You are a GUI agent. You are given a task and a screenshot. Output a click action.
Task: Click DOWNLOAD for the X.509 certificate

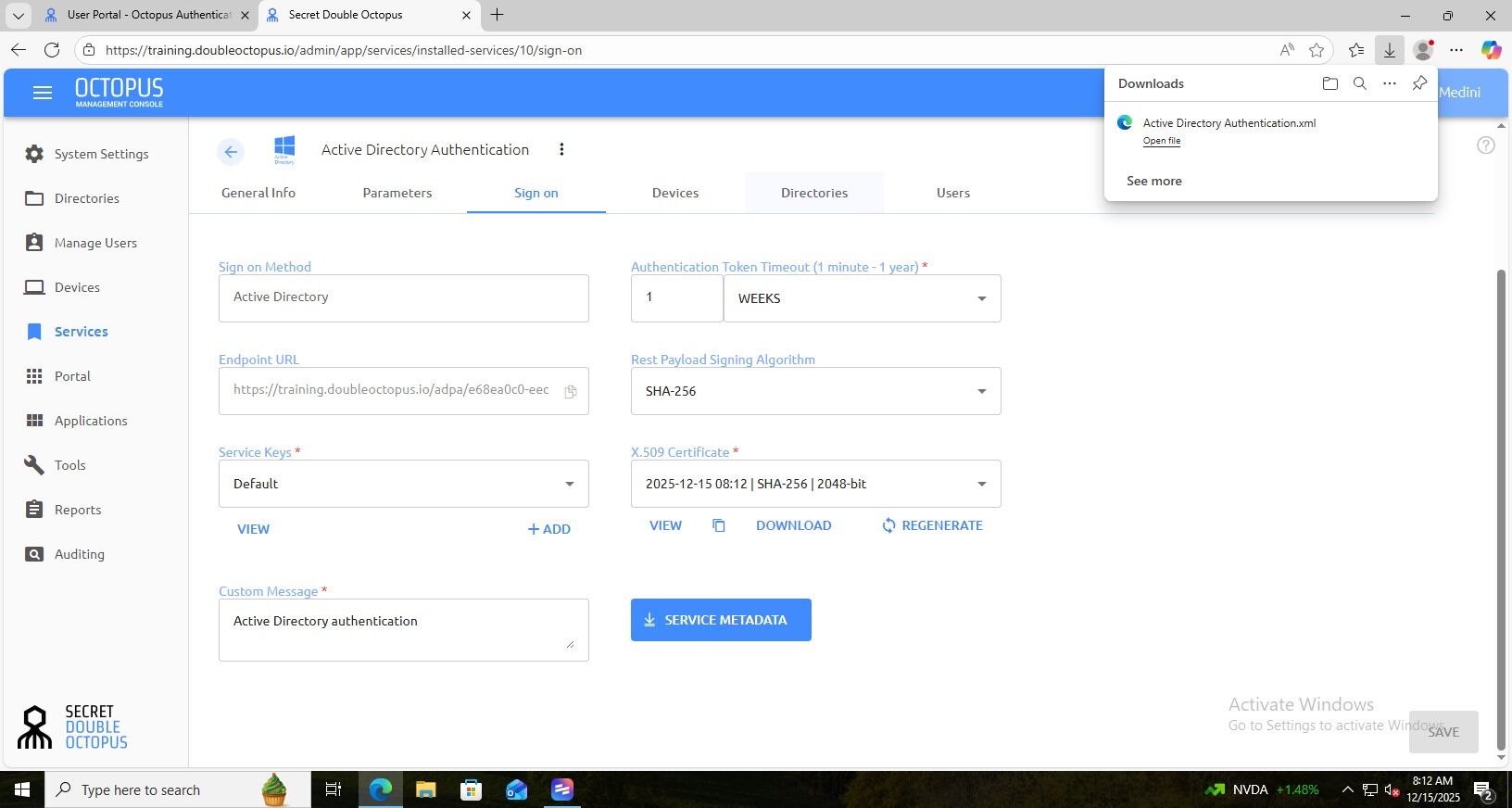point(793,525)
